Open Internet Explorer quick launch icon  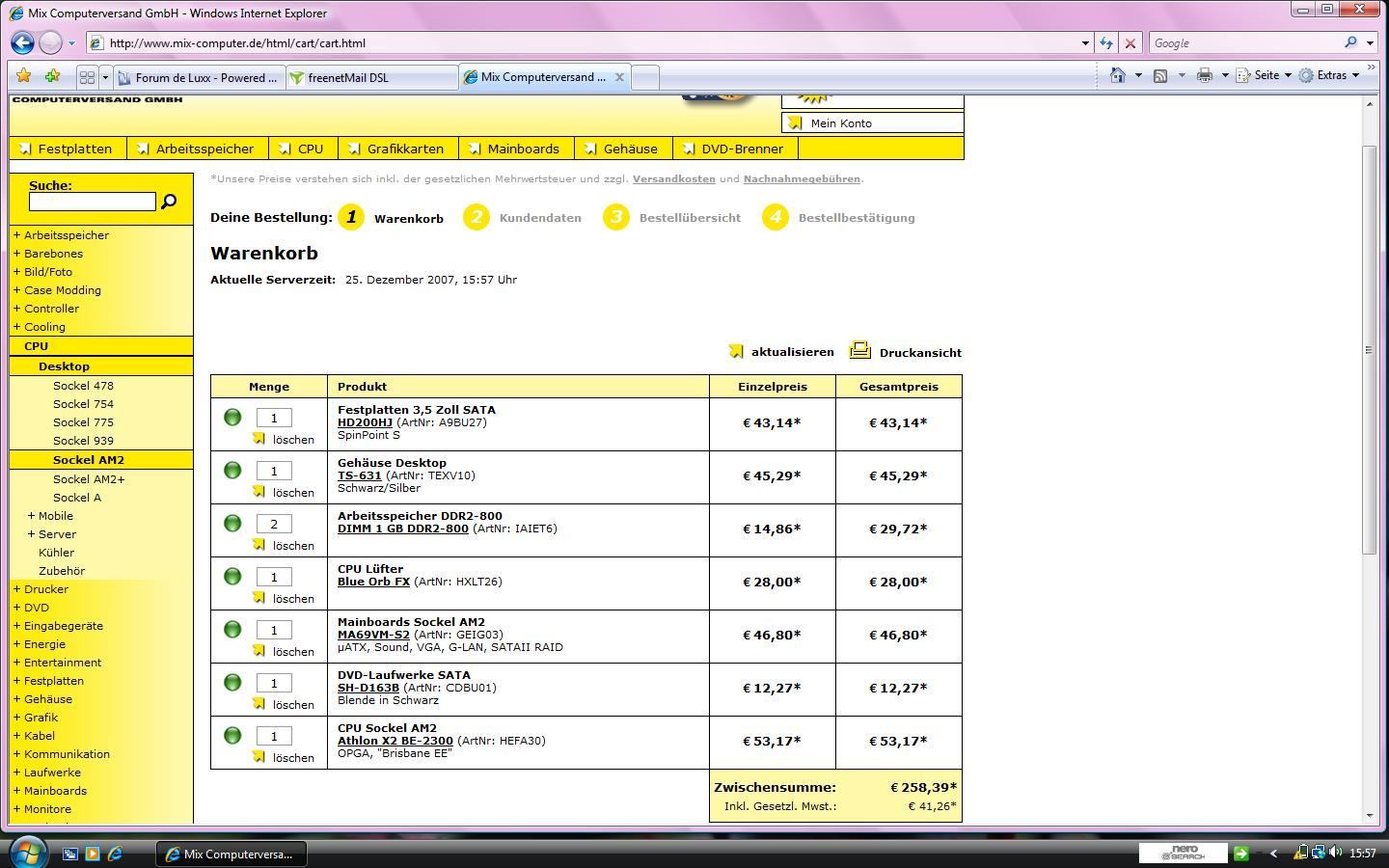(x=115, y=854)
